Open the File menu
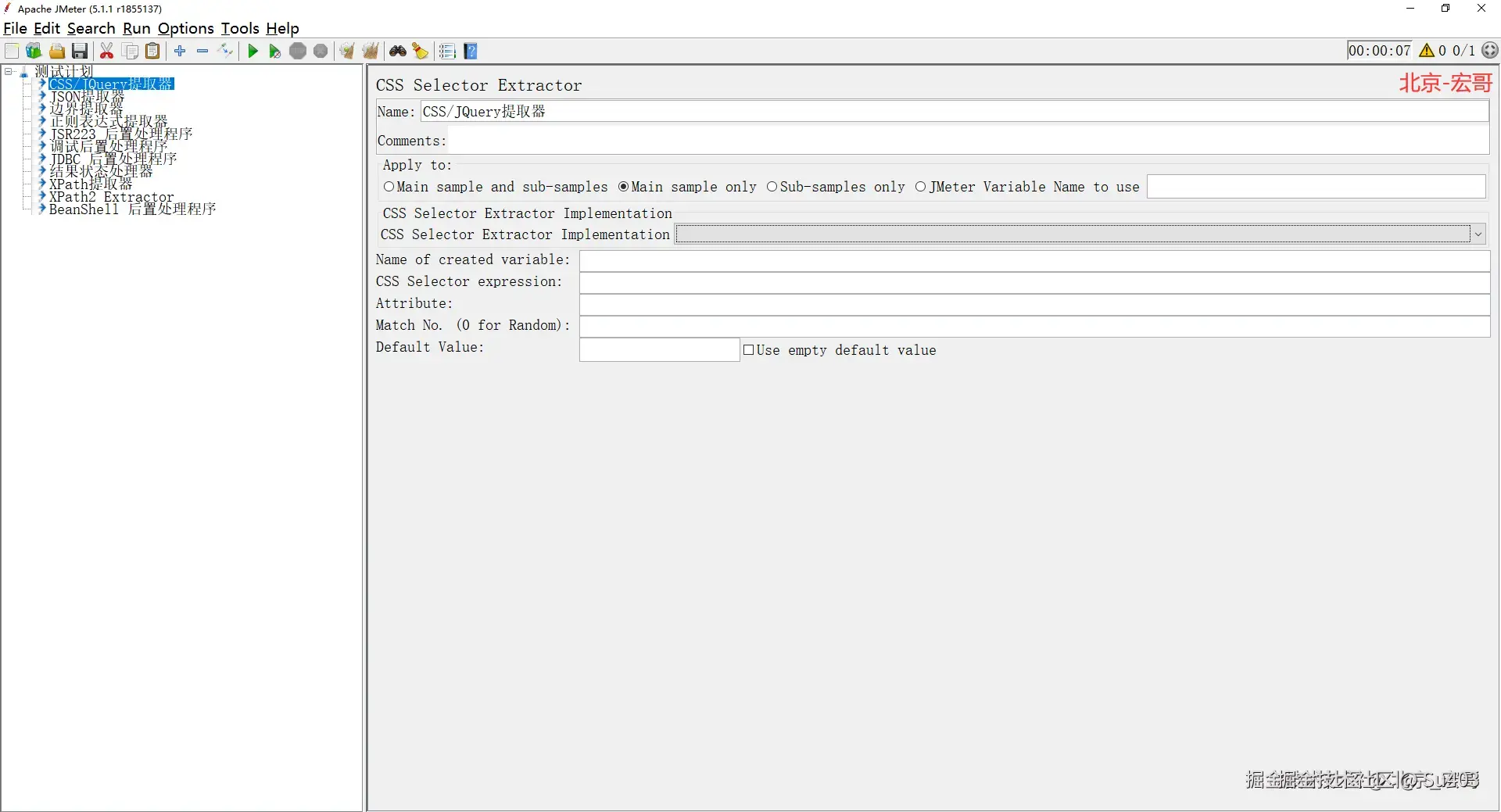 15,29
